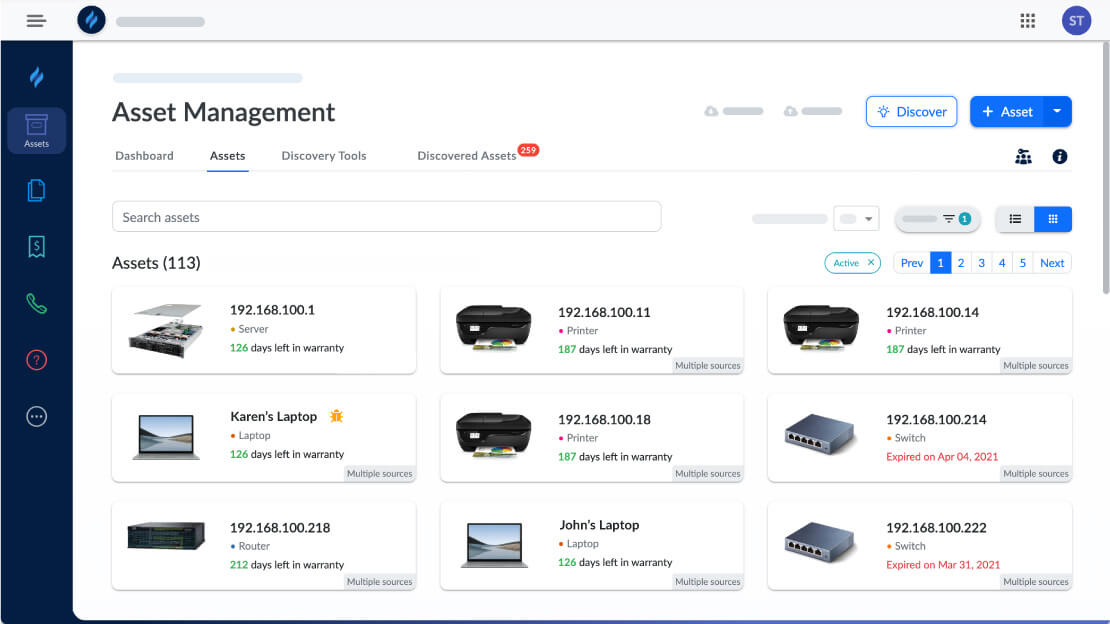The image size is (1110, 624).
Task: Open the filter pill with badge
Action: 937,219
